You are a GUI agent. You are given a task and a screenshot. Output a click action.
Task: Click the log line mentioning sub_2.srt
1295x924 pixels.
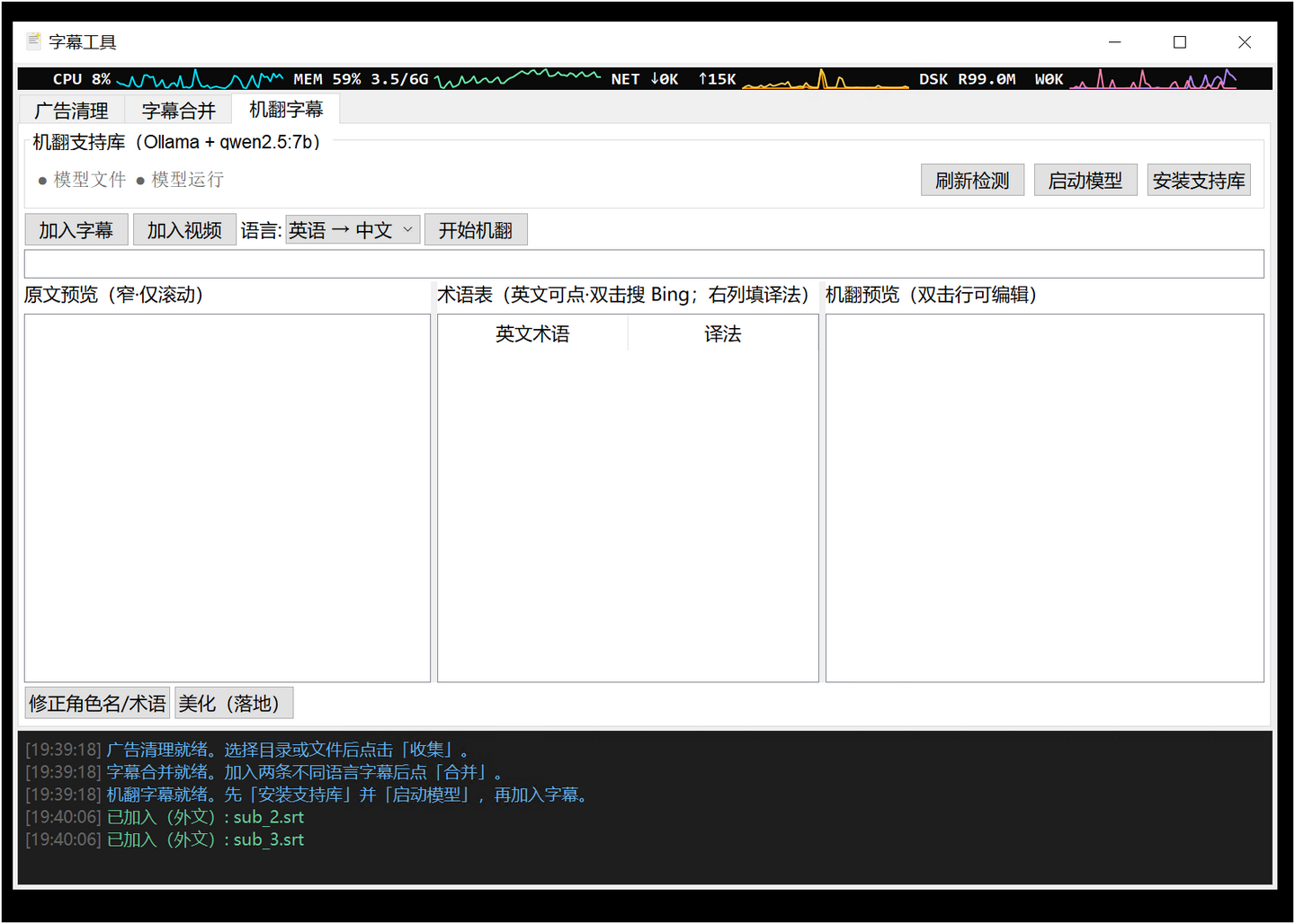pos(165,817)
